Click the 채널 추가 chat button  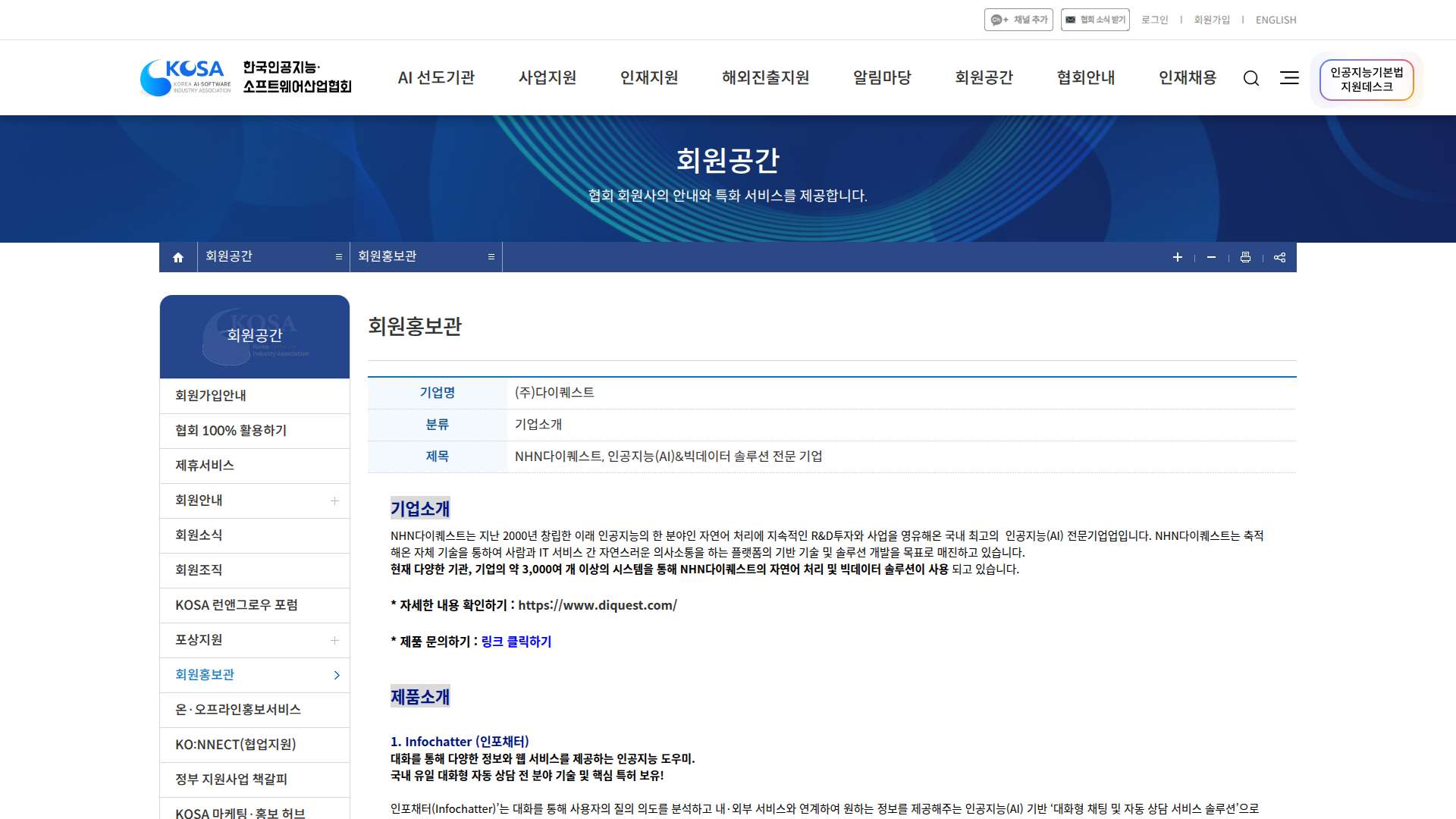pyautogui.click(x=1018, y=20)
